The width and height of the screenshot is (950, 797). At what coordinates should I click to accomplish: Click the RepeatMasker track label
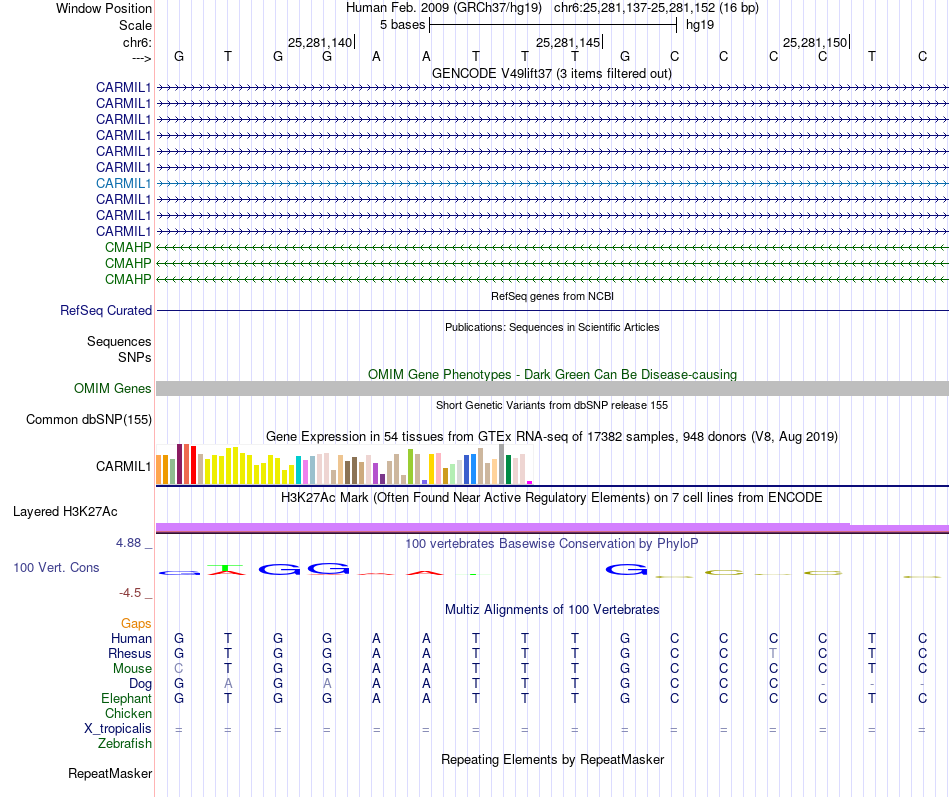[110, 773]
